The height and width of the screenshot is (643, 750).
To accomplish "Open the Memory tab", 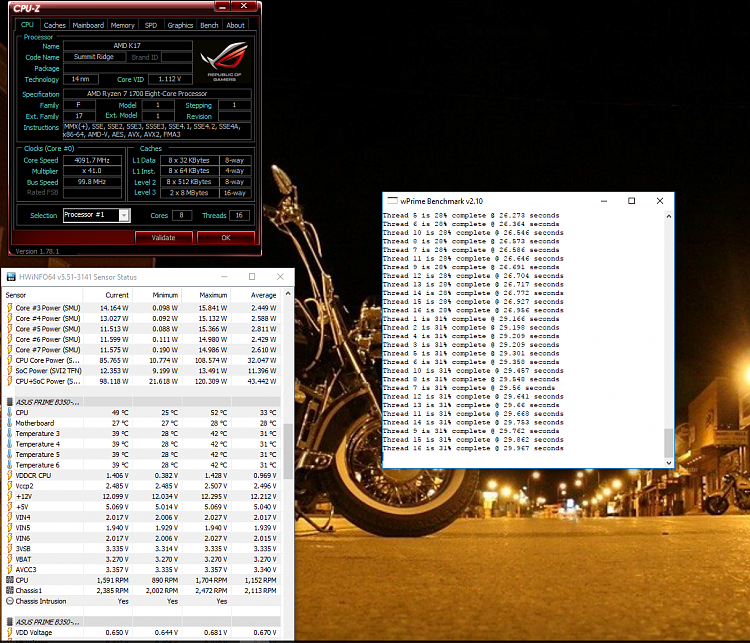I will (x=122, y=25).
